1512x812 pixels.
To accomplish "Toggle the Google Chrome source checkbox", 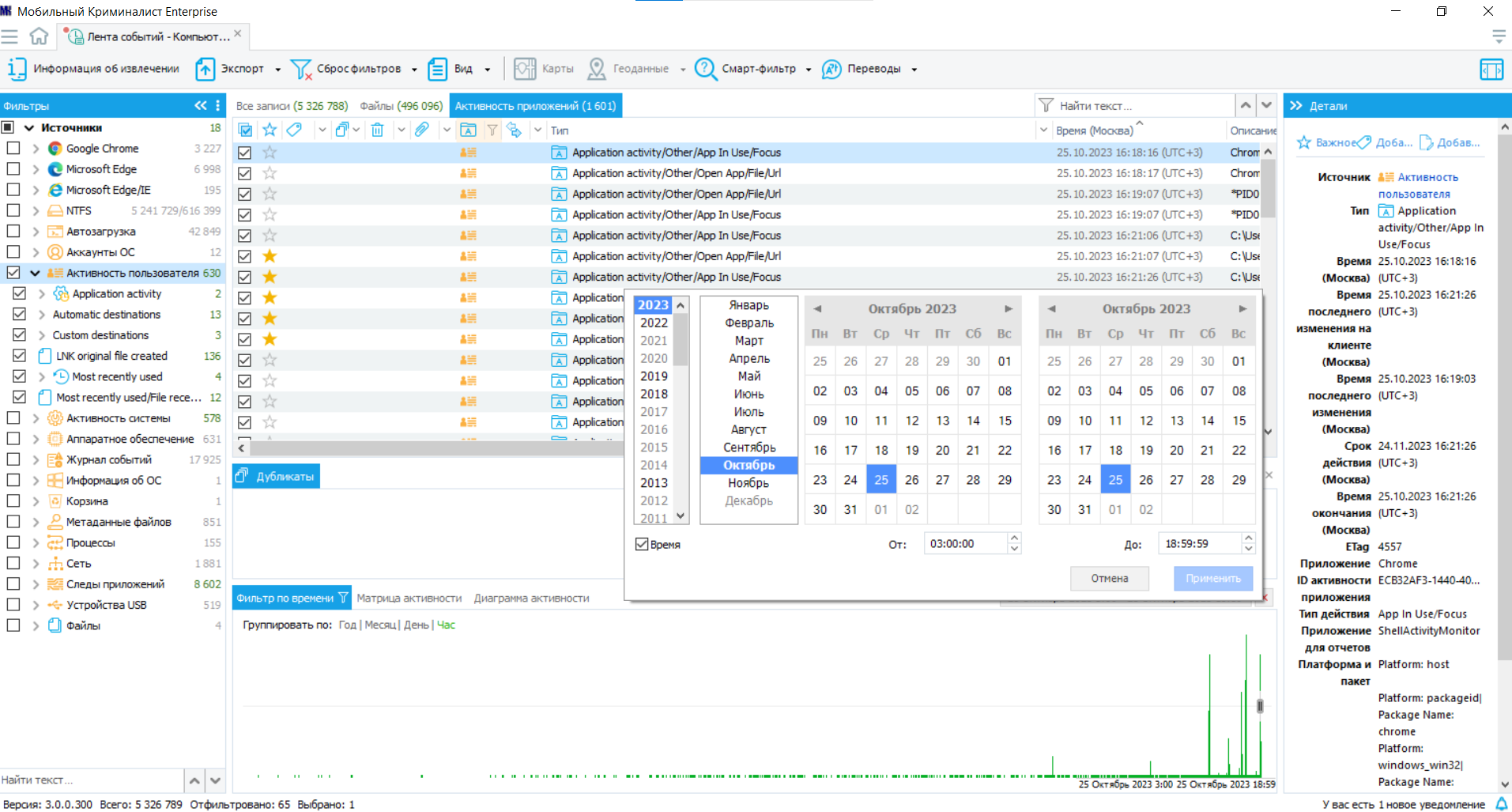I will click(x=13, y=148).
